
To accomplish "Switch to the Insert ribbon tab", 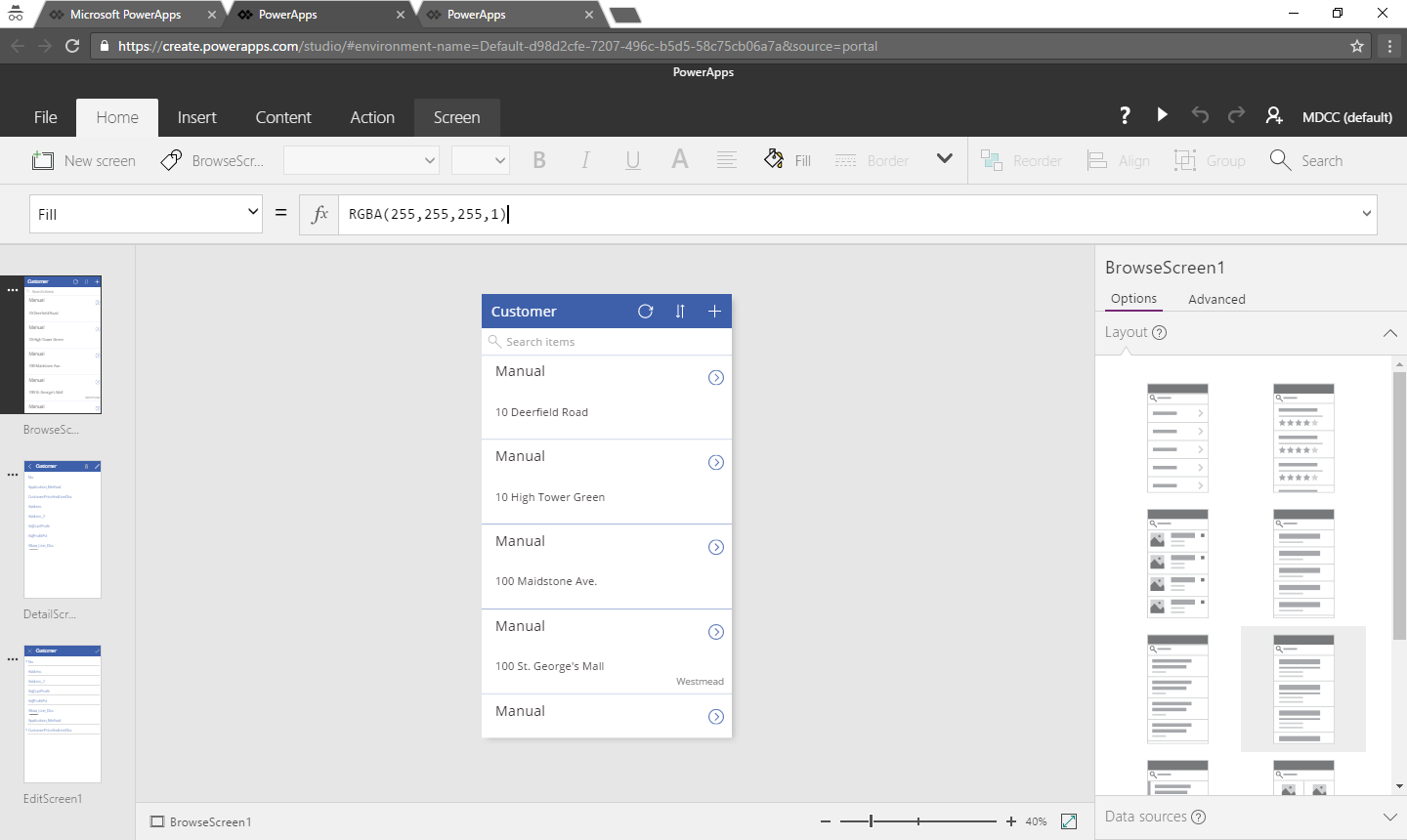I will 196,117.
